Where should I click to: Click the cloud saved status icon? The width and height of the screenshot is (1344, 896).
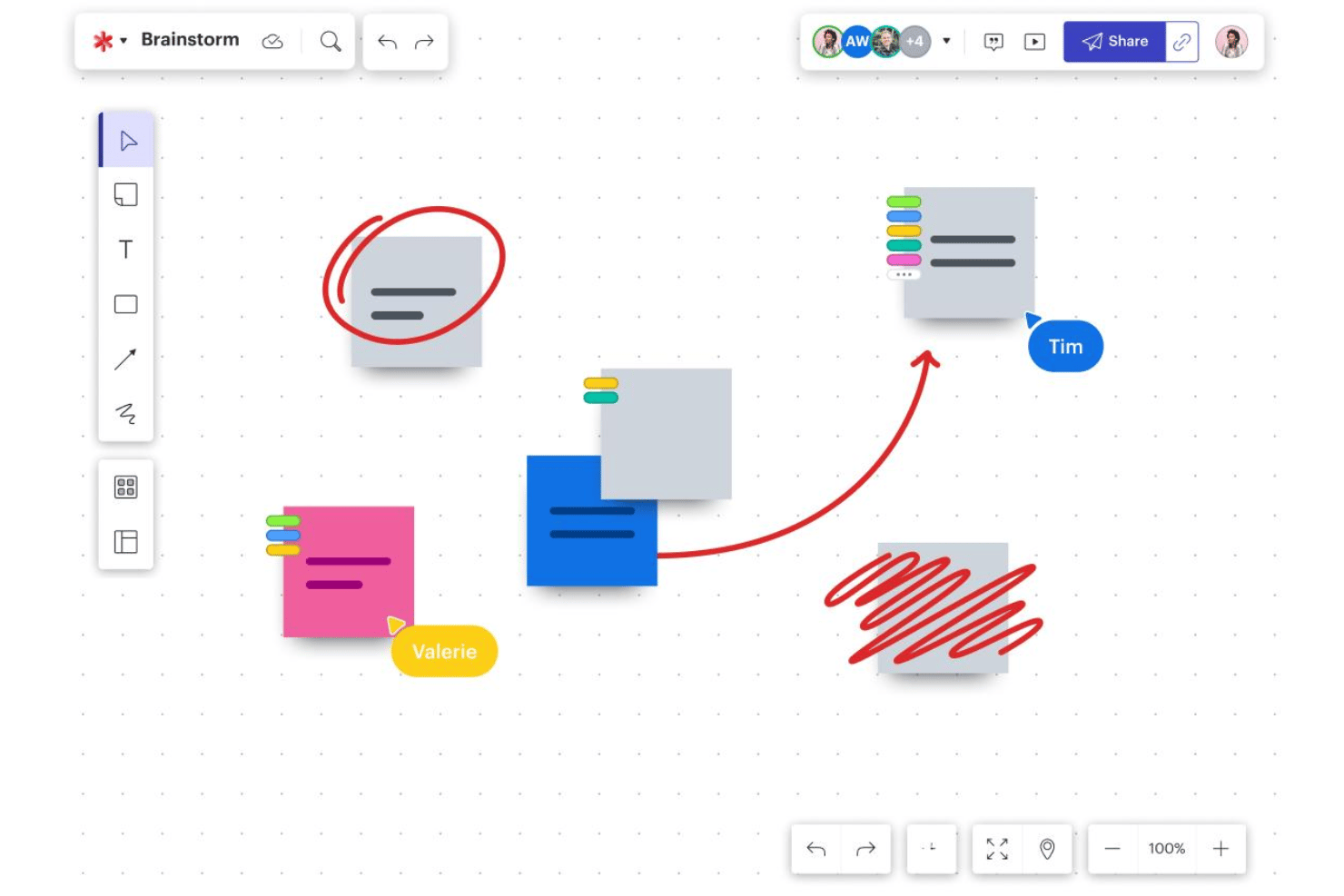(272, 42)
